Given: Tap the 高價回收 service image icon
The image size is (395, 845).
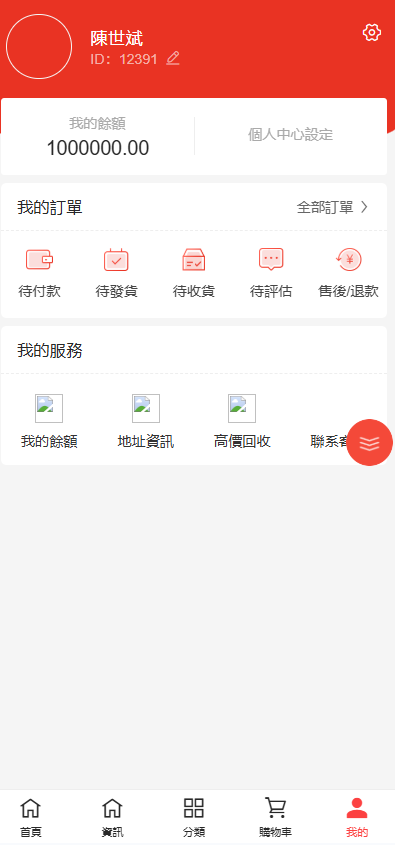Looking at the screenshot, I should (242, 408).
